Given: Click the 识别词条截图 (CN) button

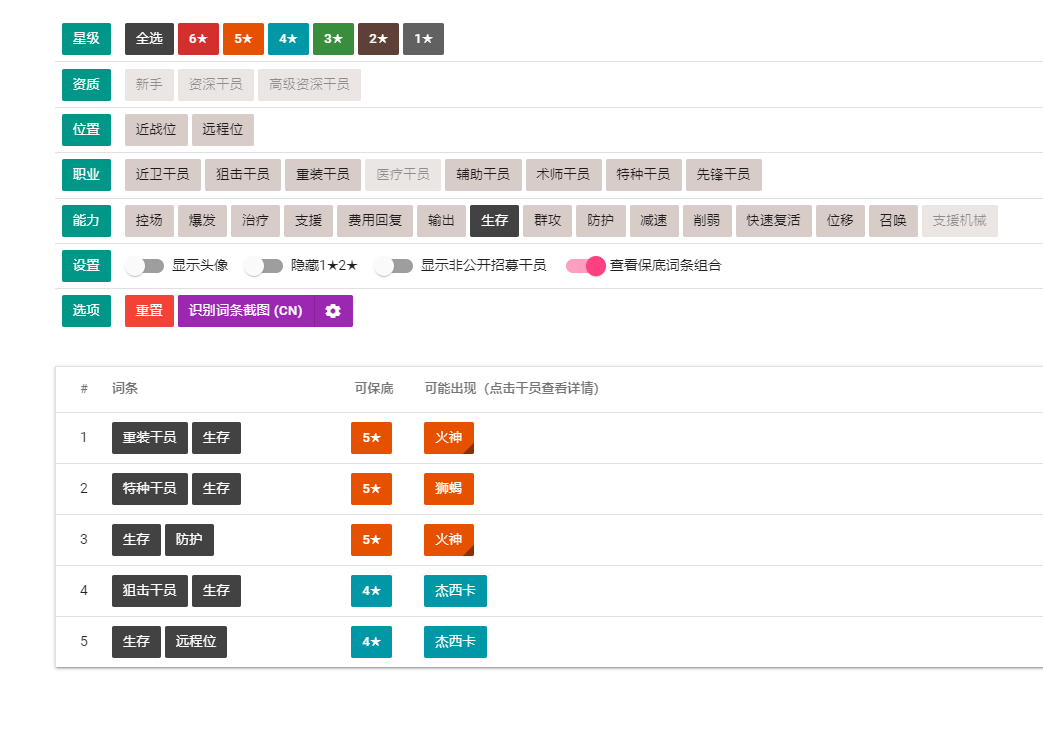Looking at the screenshot, I should [x=254, y=311].
